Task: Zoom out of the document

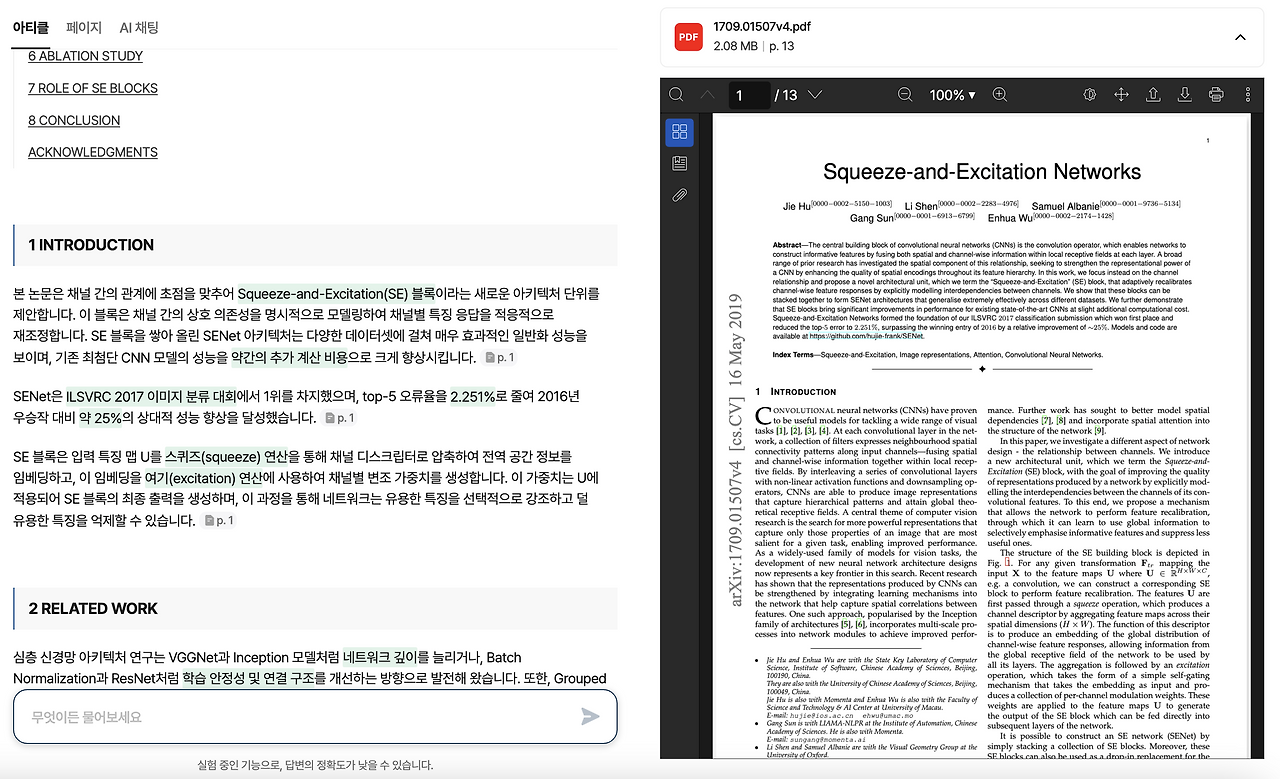Action: pos(905,94)
